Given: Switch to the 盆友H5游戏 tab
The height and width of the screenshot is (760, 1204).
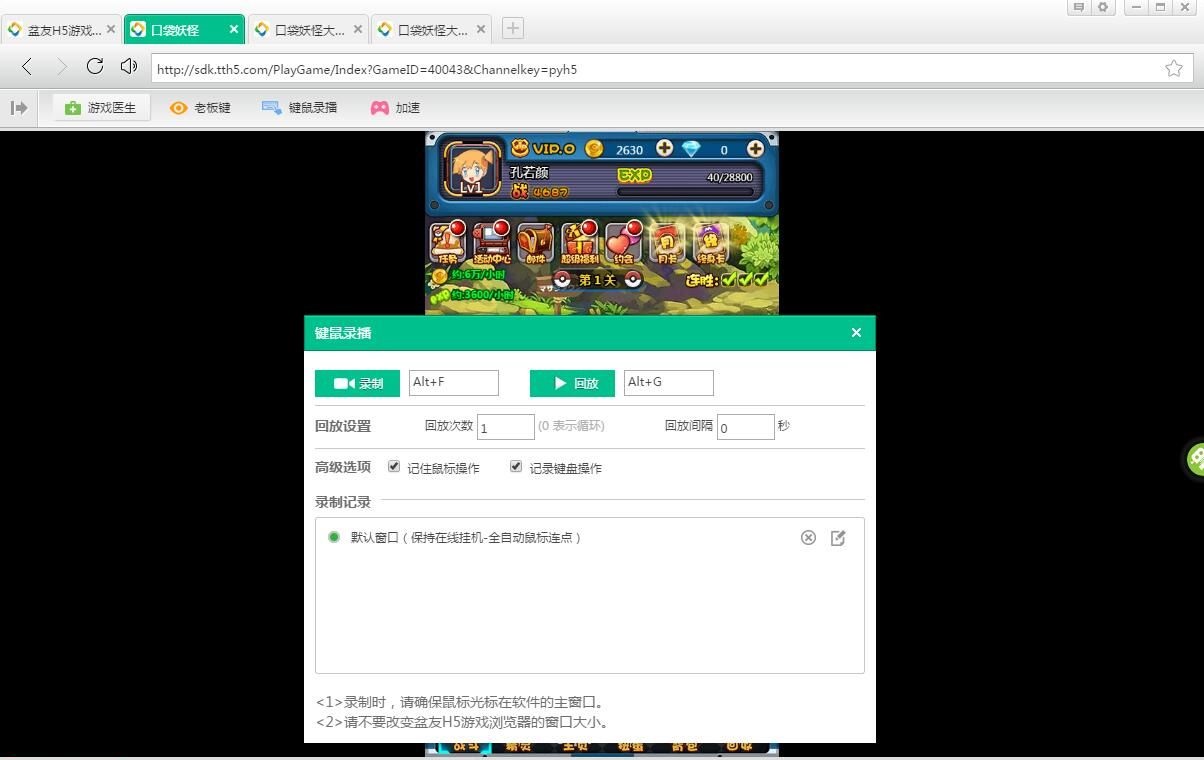Looking at the screenshot, I should tap(60, 29).
